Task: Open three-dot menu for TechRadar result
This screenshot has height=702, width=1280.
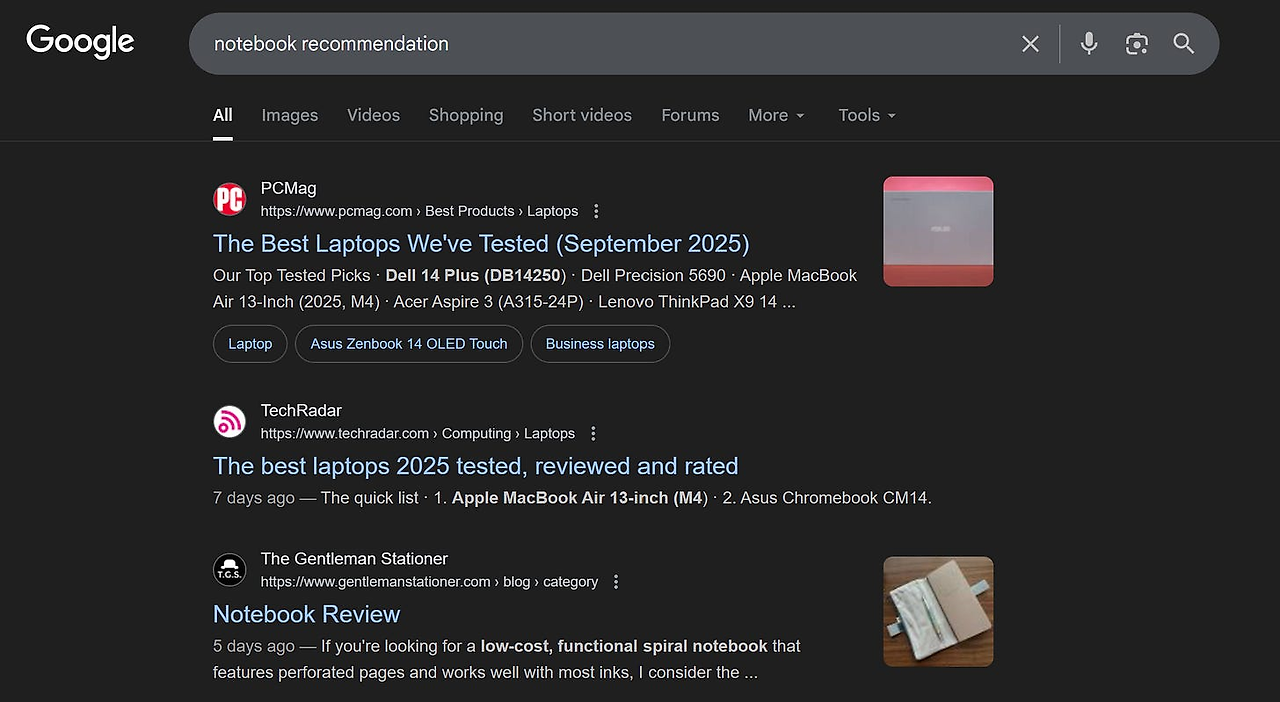Action: pyautogui.click(x=593, y=433)
